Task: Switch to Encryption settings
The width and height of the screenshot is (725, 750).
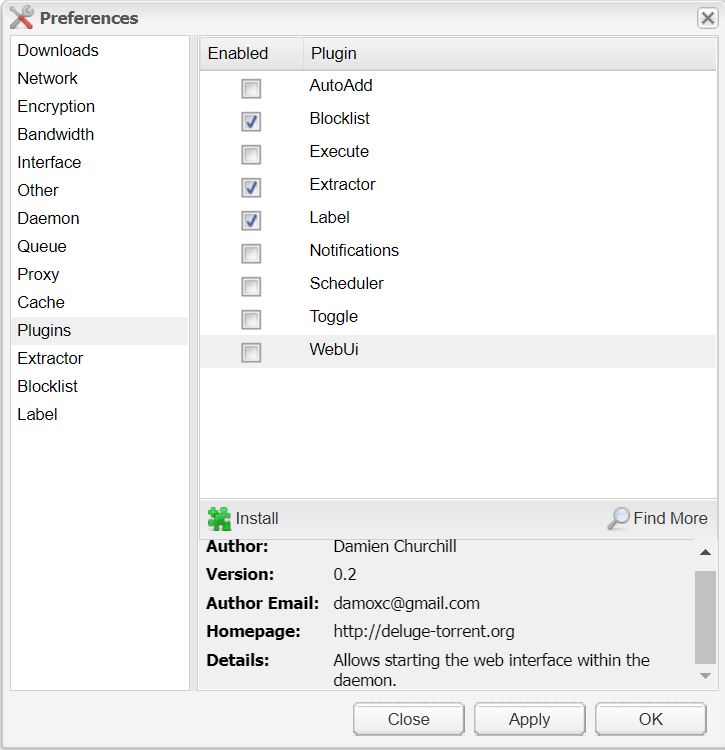Action: (x=99, y=106)
